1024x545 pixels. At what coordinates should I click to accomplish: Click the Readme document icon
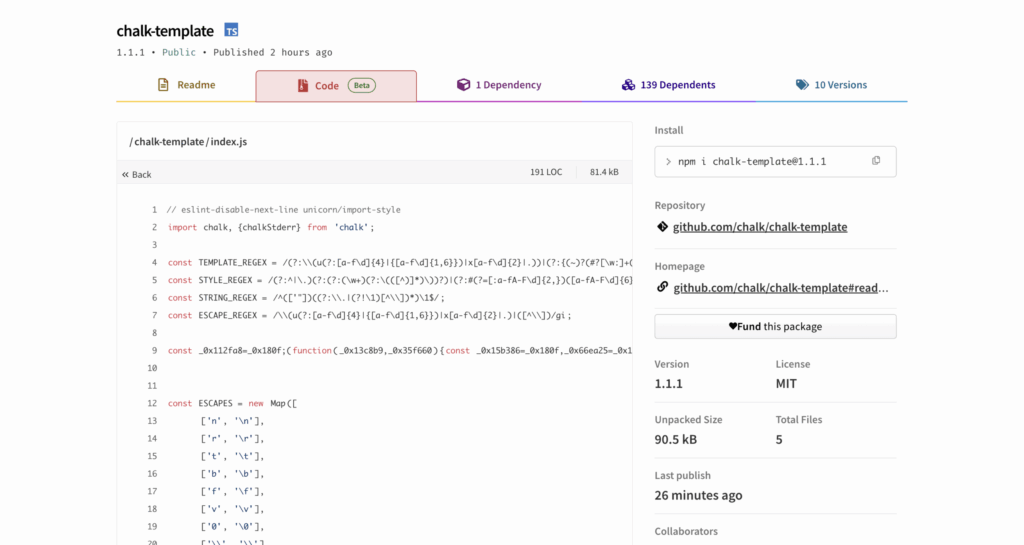tap(163, 85)
